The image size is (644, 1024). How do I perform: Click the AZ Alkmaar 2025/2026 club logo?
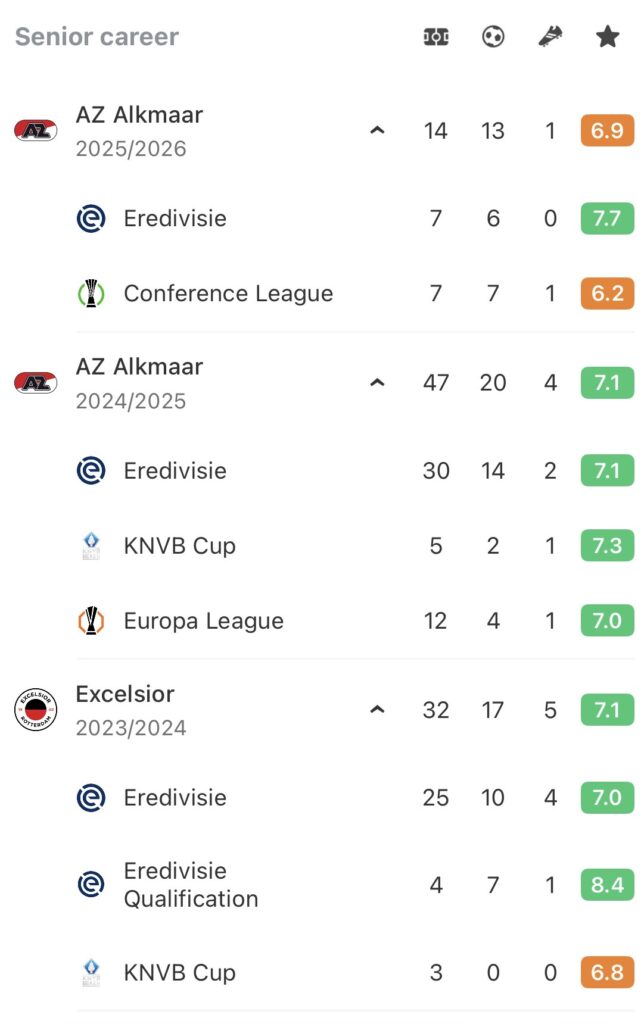click(x=36, y=131)
